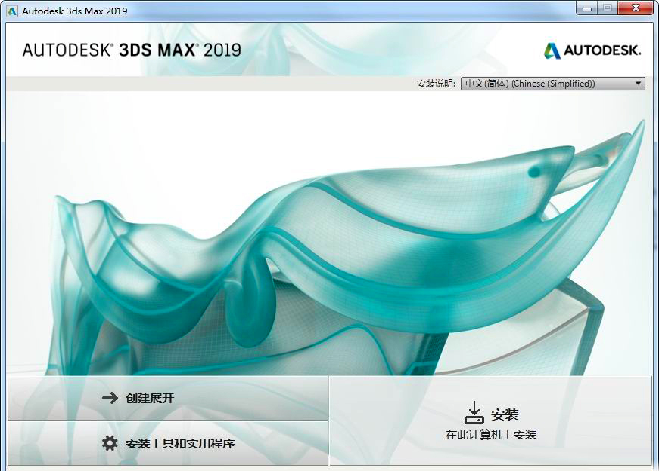Click the download icon above 安装
The image size is (659, 472).
474,413
